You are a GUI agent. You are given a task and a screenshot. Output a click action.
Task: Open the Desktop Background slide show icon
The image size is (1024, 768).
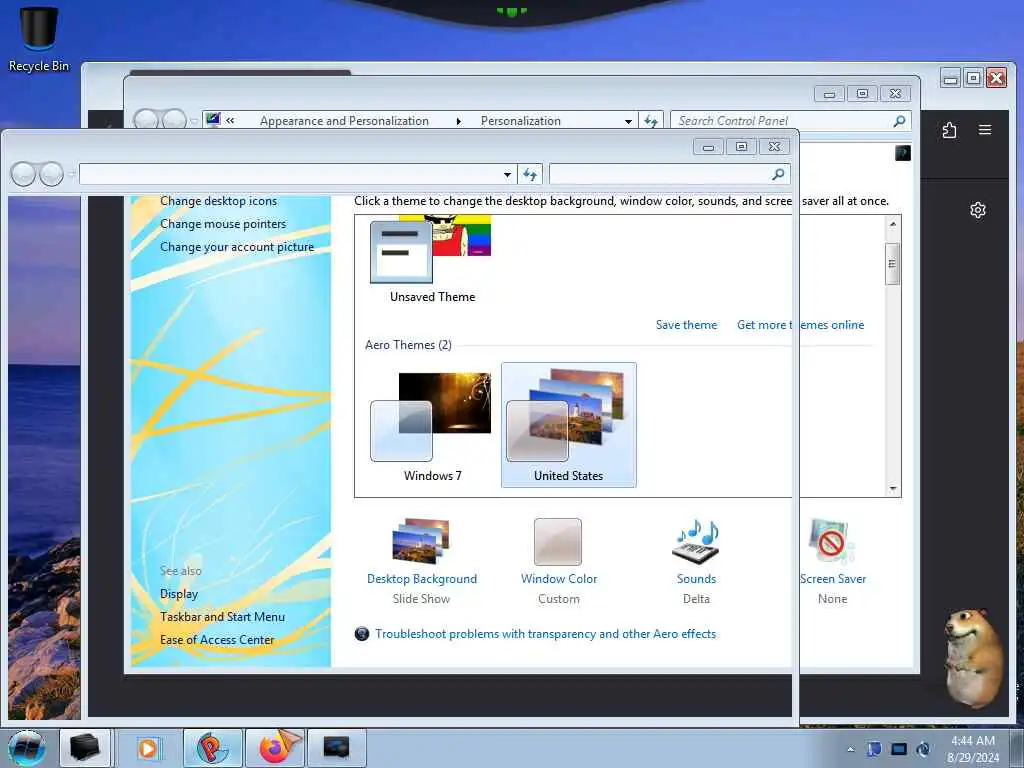(421, 541)
